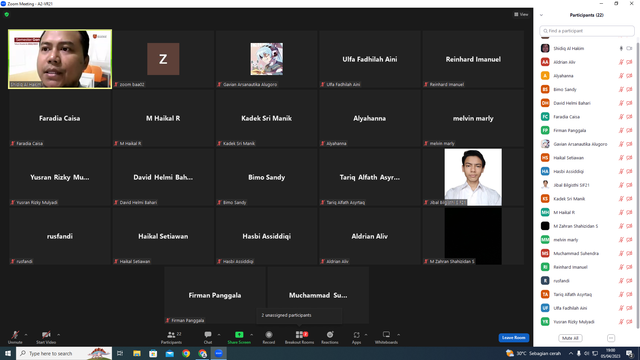The height and width of the screenshot is (360, 640).
Task: Select the zoom baa02 tile
Action: (x=163, y=59)
